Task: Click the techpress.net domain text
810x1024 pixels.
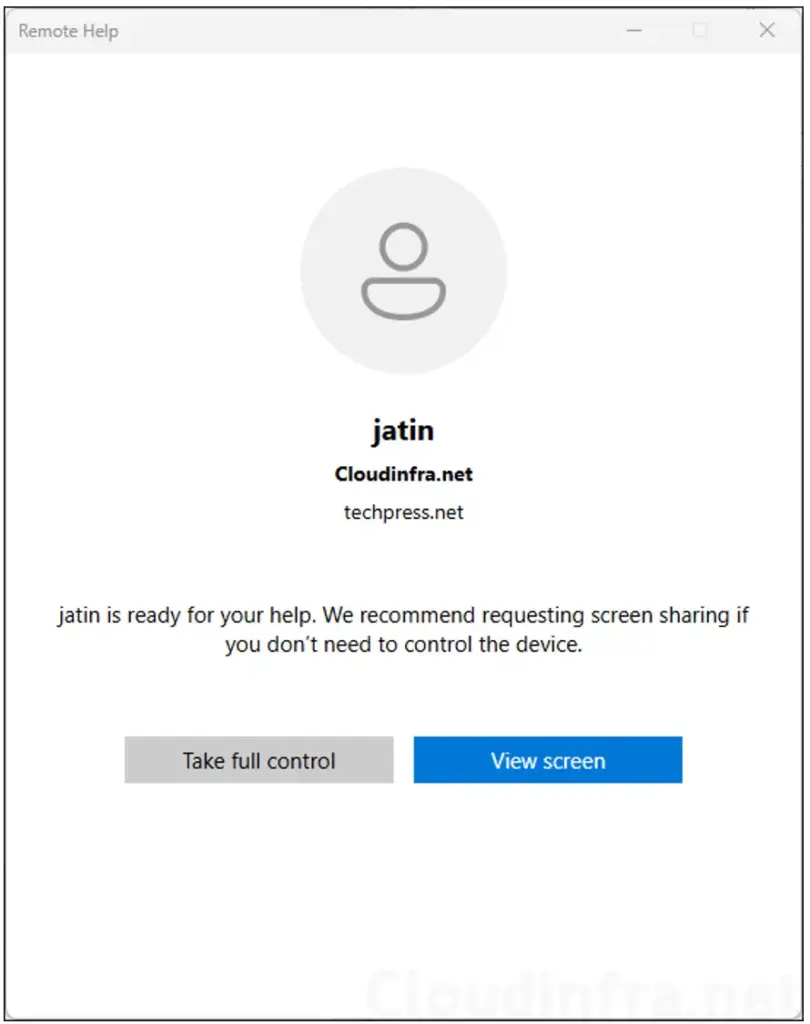Action: 403,512
